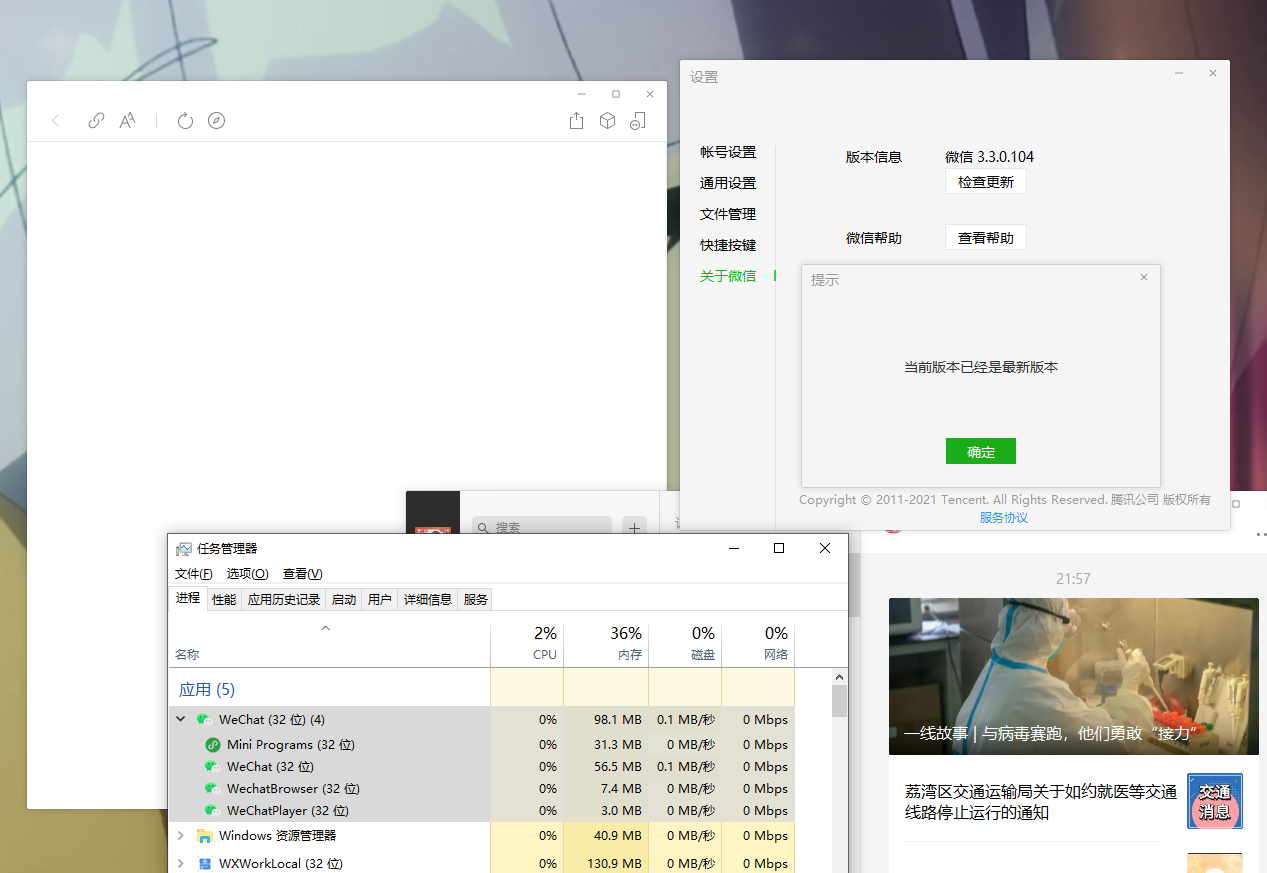This screenshot has width=1267, height=873.
Task: Open font size adjustment icon
Action: (127, 121)
